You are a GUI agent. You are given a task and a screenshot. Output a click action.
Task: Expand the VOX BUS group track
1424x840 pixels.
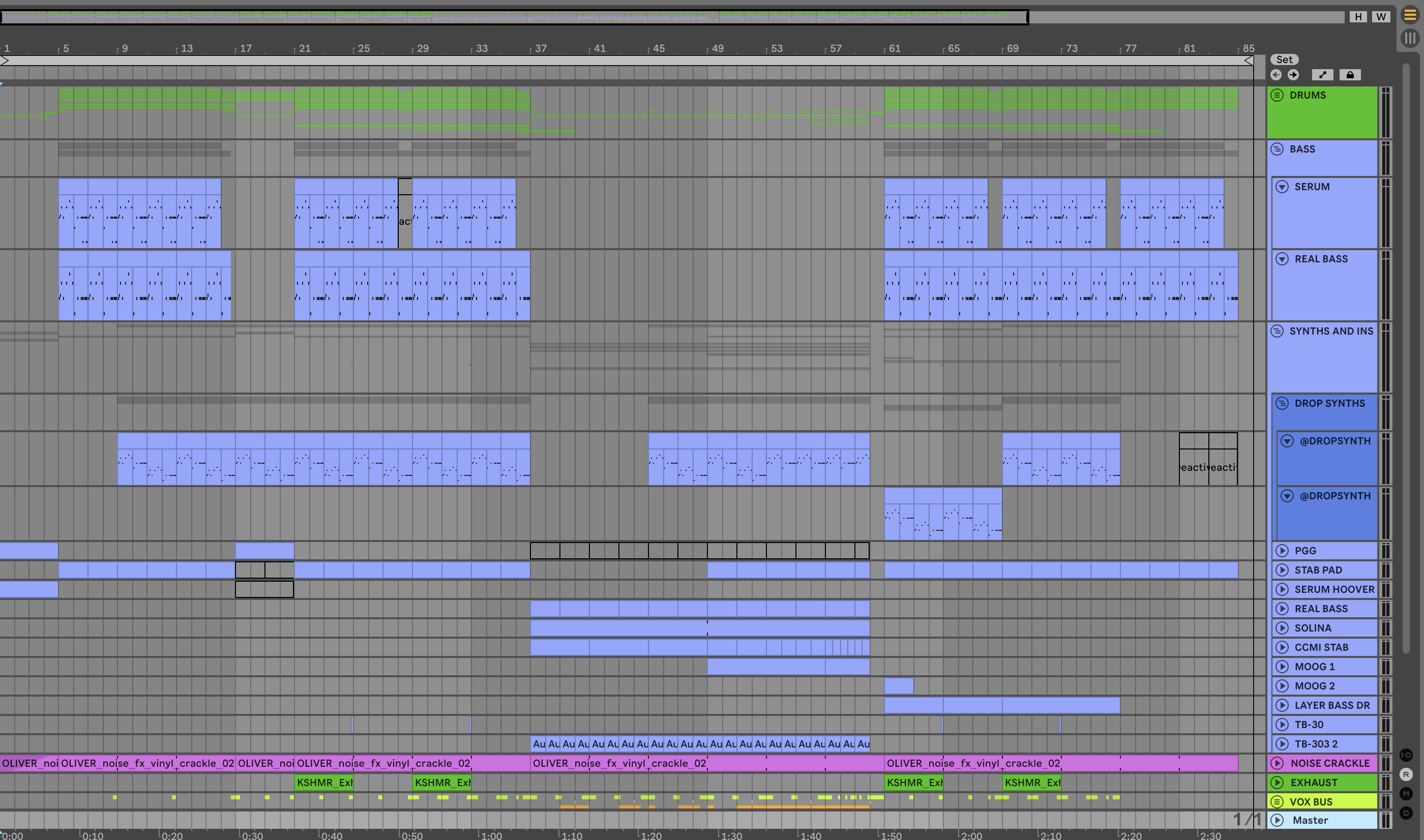1277,801
